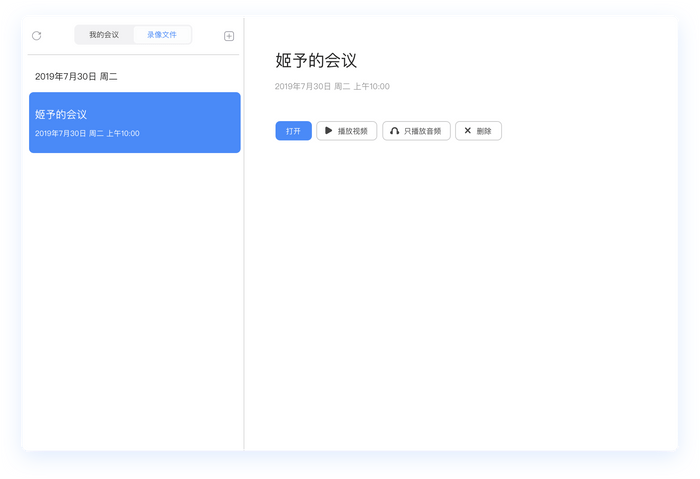Switch to the 我的会议 tab
Image resolution: width=700 pixels, height=479 pixels.
click(x=104, y=35)
